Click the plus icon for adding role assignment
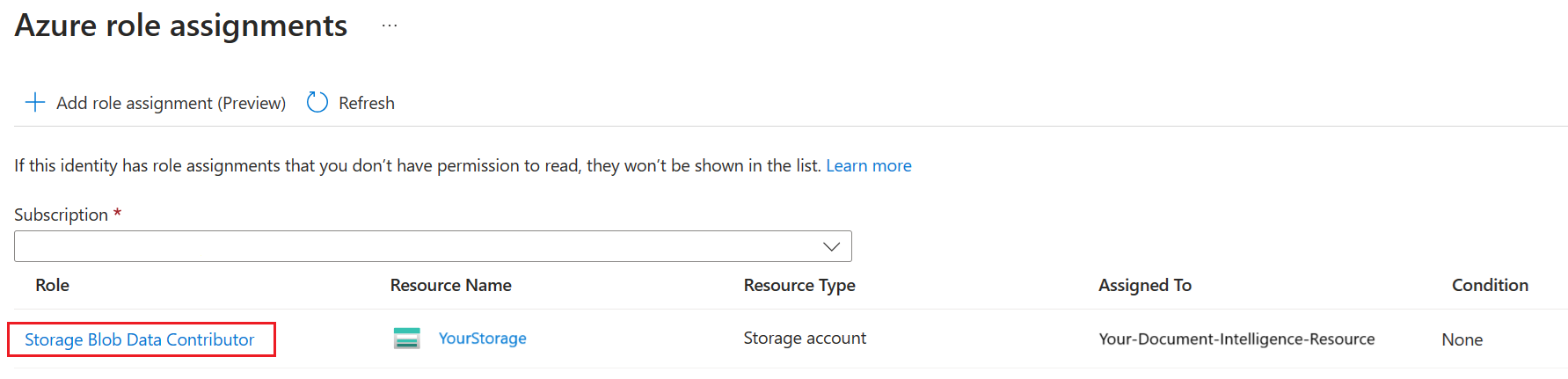Screen dimensions: 1568x379 click(35, 103)
